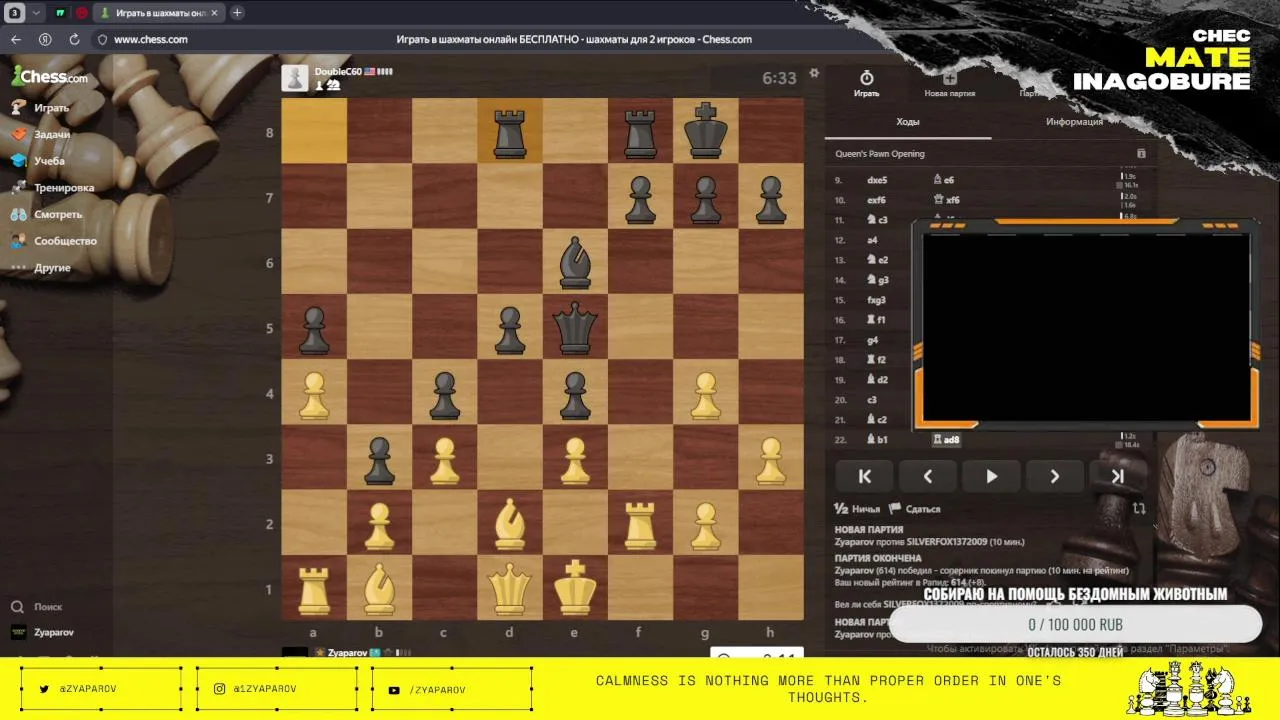The height and width of the screenshot is (720, 1280).
Task: Open the Смотреть (Watch) sidebar item
Action: click(x=46, y=214)
